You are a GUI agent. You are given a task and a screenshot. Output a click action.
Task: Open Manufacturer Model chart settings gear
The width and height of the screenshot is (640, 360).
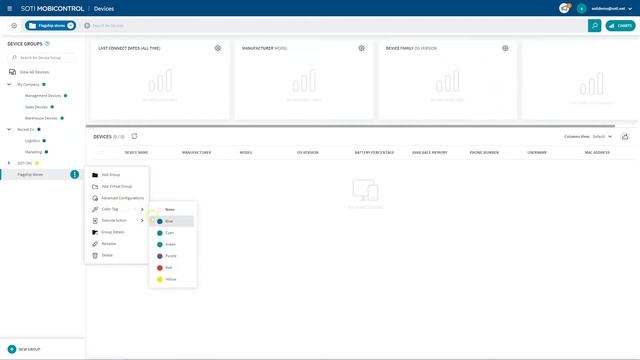tap(362, 48)
